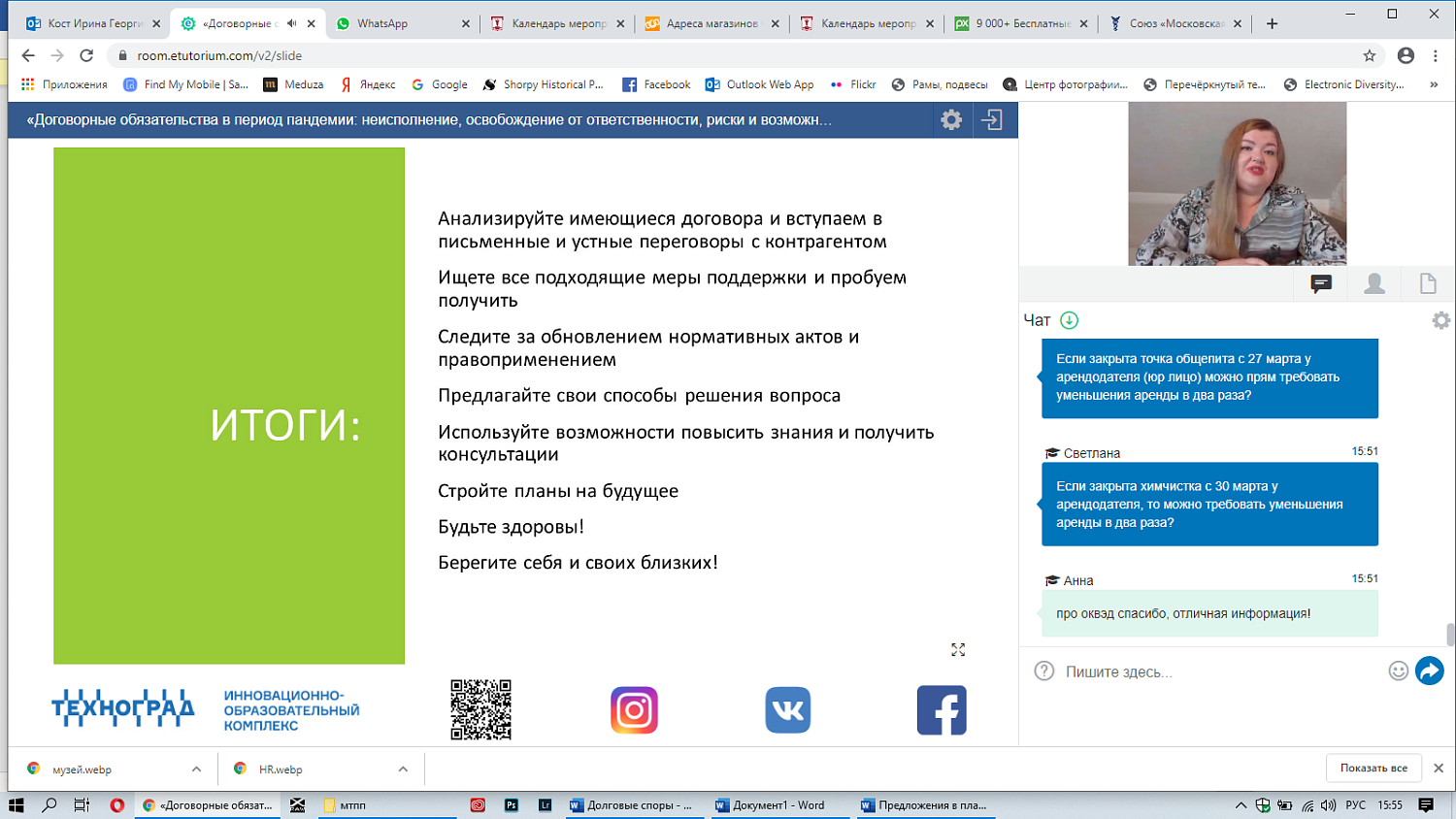Switch to 'Адреса магазинов' tab
The width and height of the screenshot is (1456, 819).
(711, 23)
